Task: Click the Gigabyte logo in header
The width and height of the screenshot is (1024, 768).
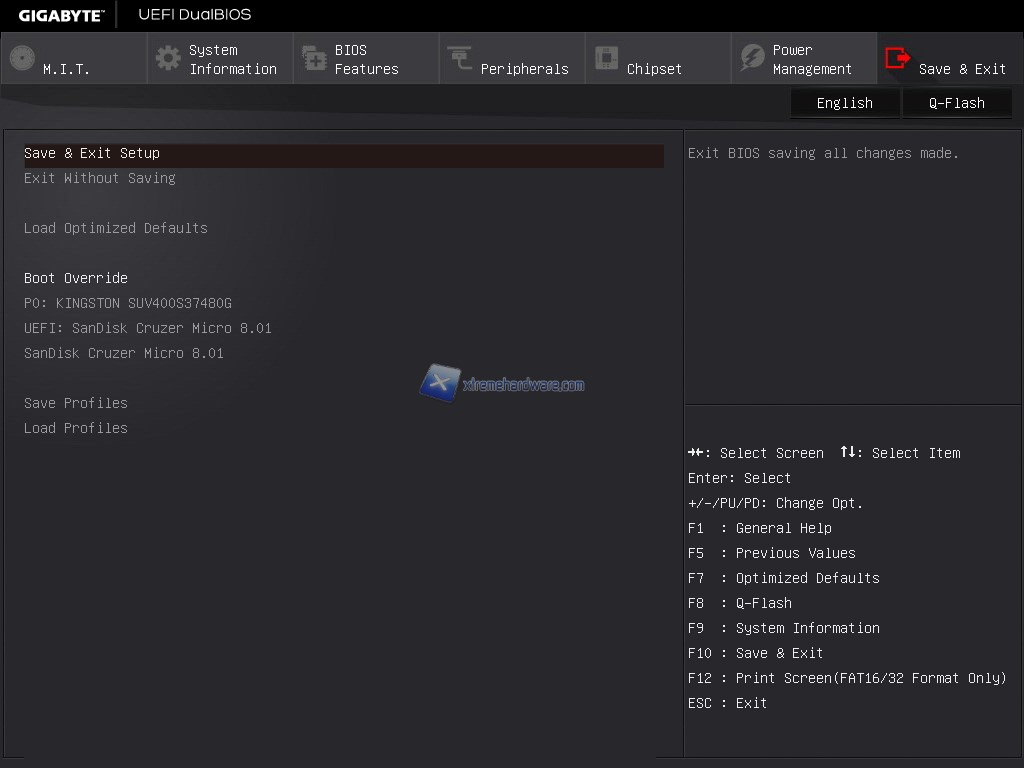Action: point(61,14)
